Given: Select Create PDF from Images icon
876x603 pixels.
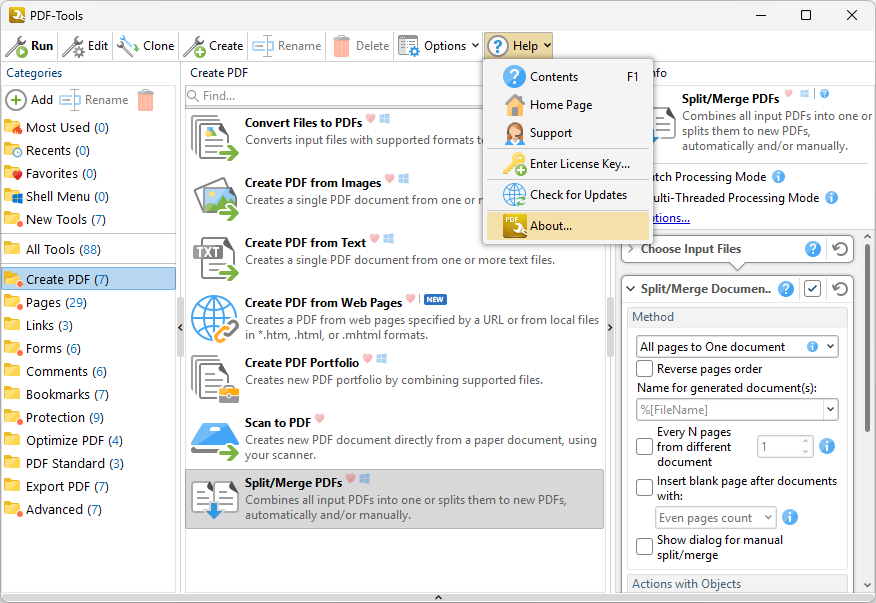Looking at the screenshot, I should coord(215,198).
